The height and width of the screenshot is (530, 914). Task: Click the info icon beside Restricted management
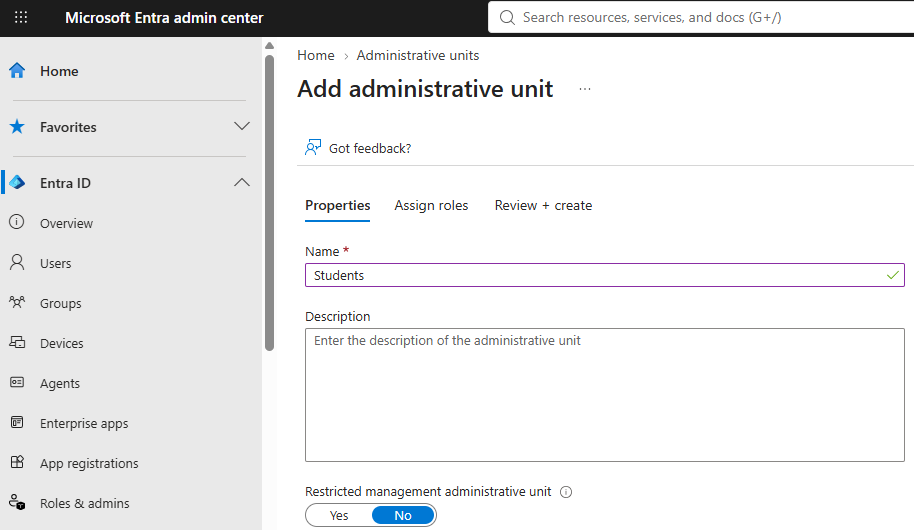tap(565, 492)
